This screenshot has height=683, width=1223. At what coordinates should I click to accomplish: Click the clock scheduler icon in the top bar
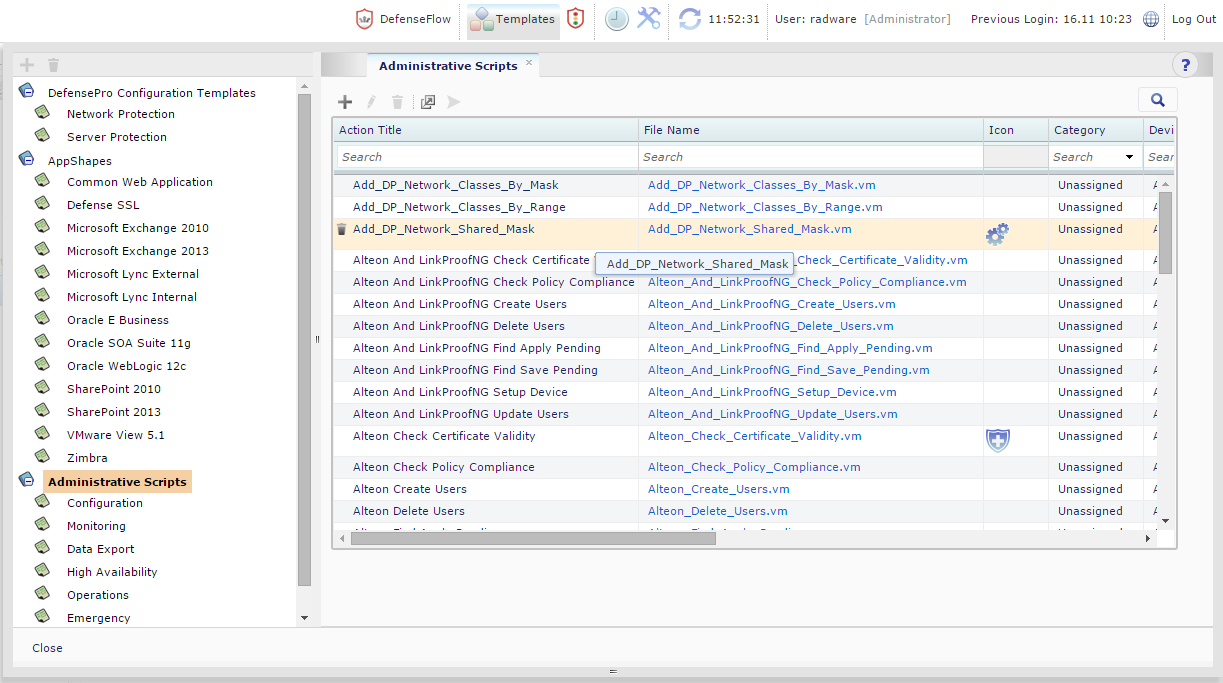(x=617, y=18)
